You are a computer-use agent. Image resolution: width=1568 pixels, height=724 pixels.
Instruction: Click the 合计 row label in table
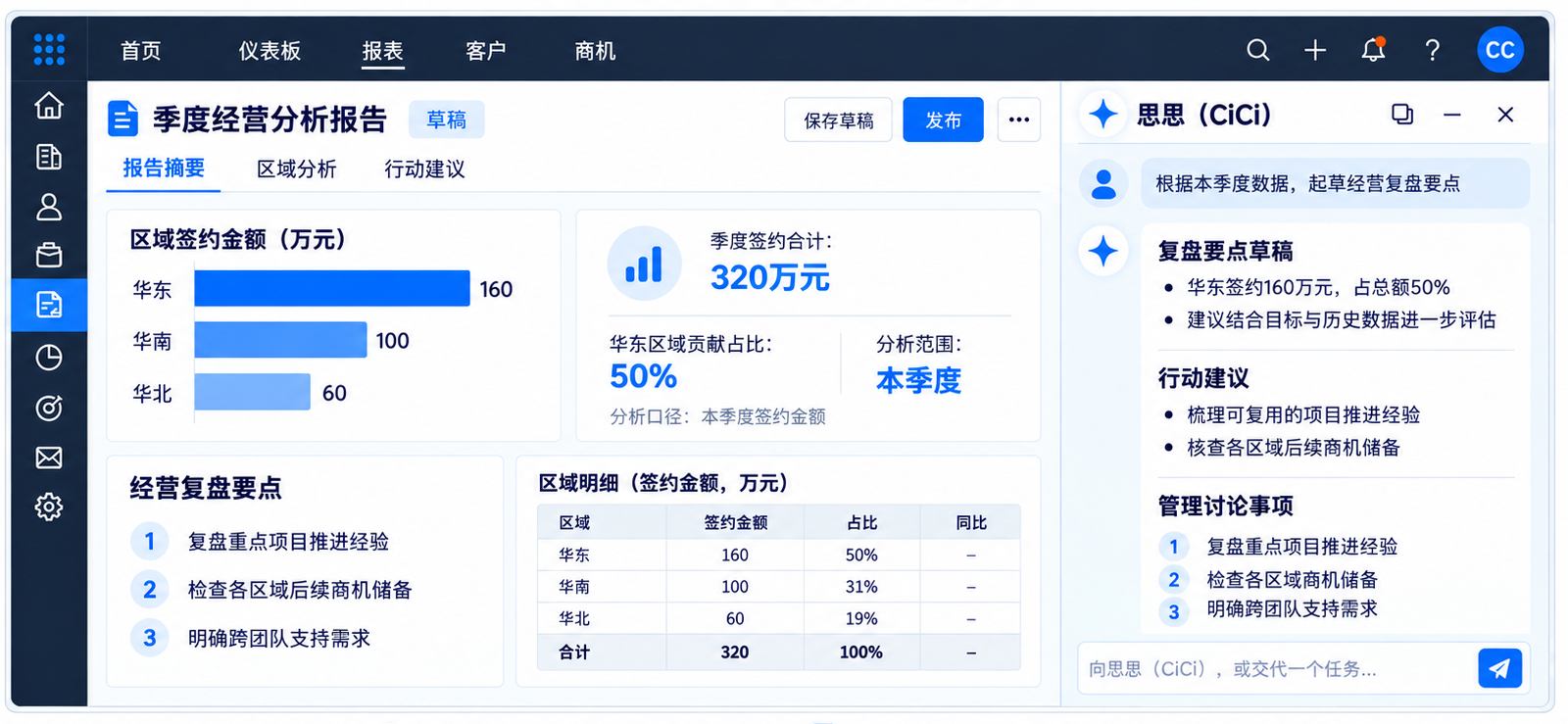pos(574,652)
